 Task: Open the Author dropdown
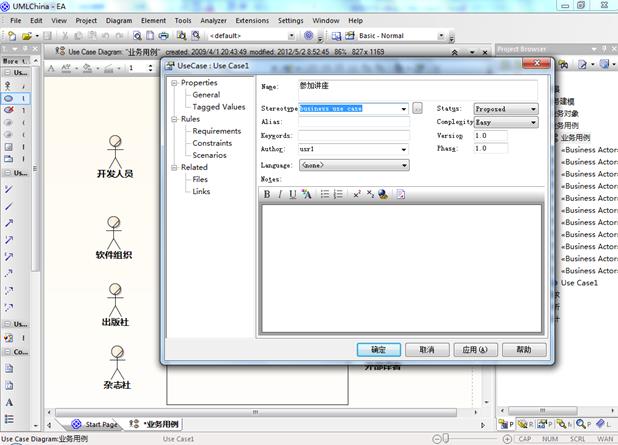coord(404,149)
